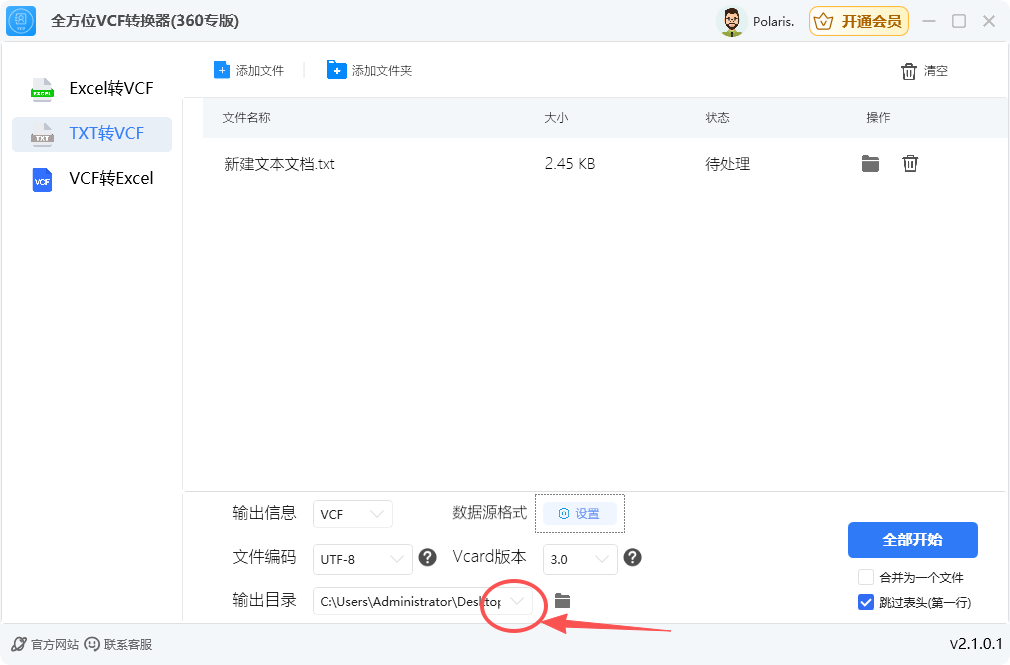Image resolution: width=1010 pixels, height=665 pixels.
Task: Disable 跳过表头(第一行) checkbox
Action: click(x=866, y=602)
